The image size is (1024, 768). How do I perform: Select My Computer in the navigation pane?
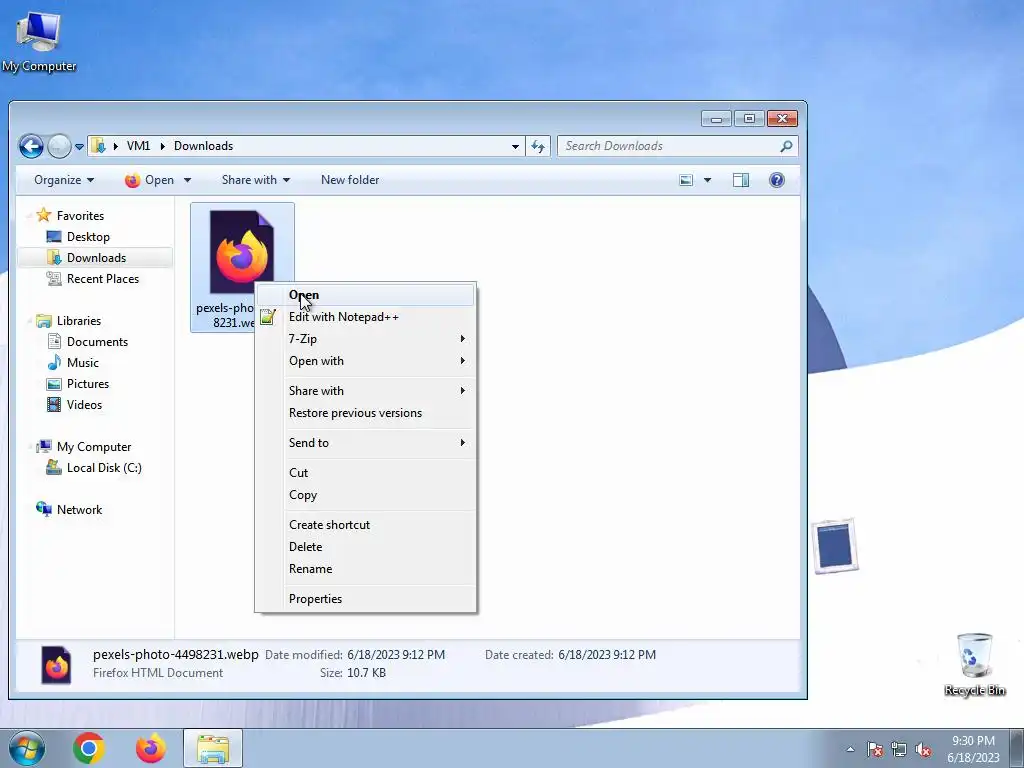tap(93, 447)
